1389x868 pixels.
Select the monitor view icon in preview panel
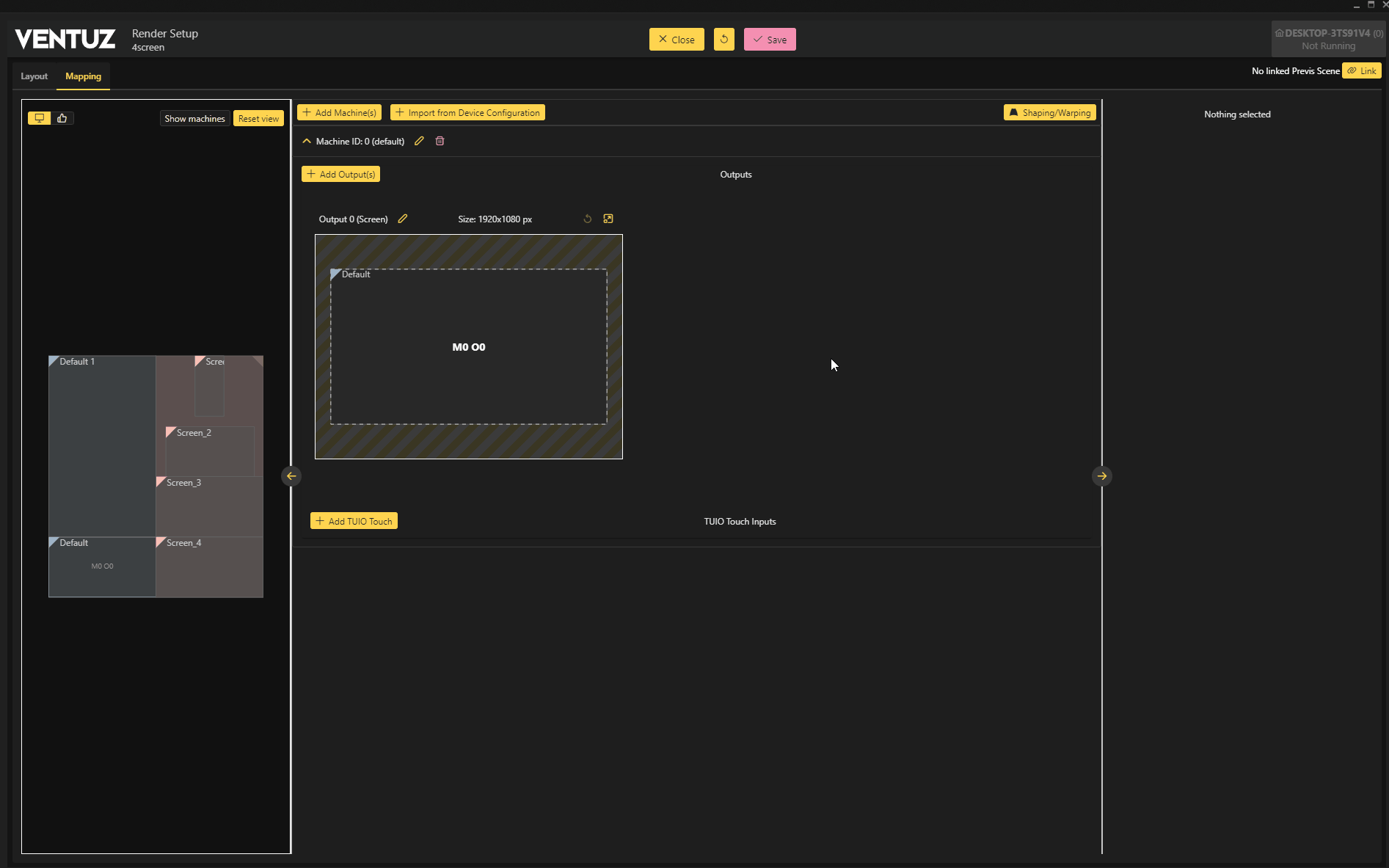tap(40, 118)
